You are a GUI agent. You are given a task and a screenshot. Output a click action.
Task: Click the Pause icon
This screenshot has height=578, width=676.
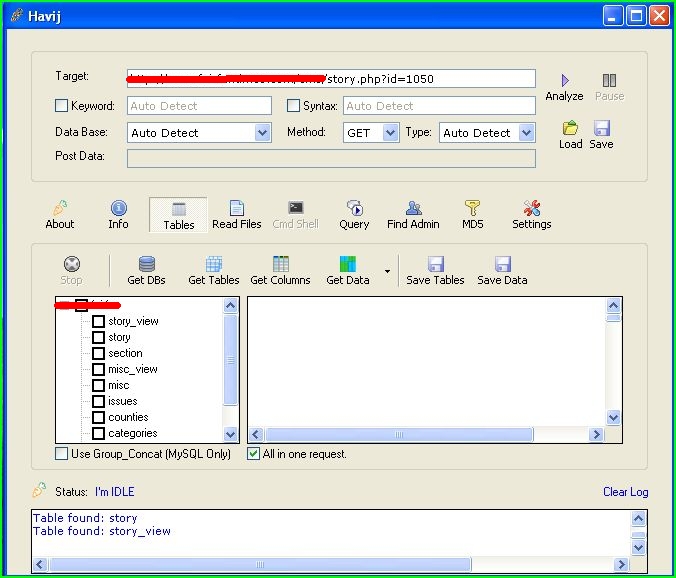[609, 80]
